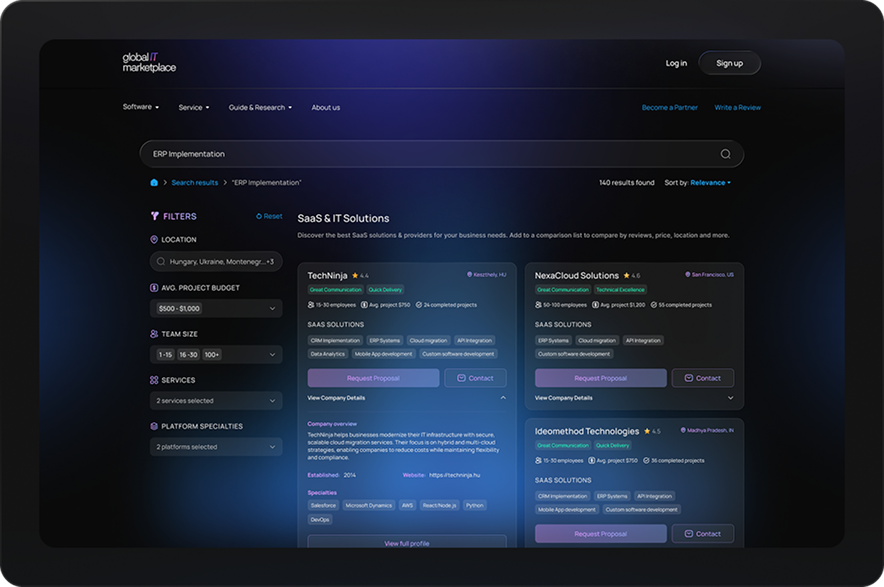Open the Avg. Project Budget dropdown

[x=216, y=309]
